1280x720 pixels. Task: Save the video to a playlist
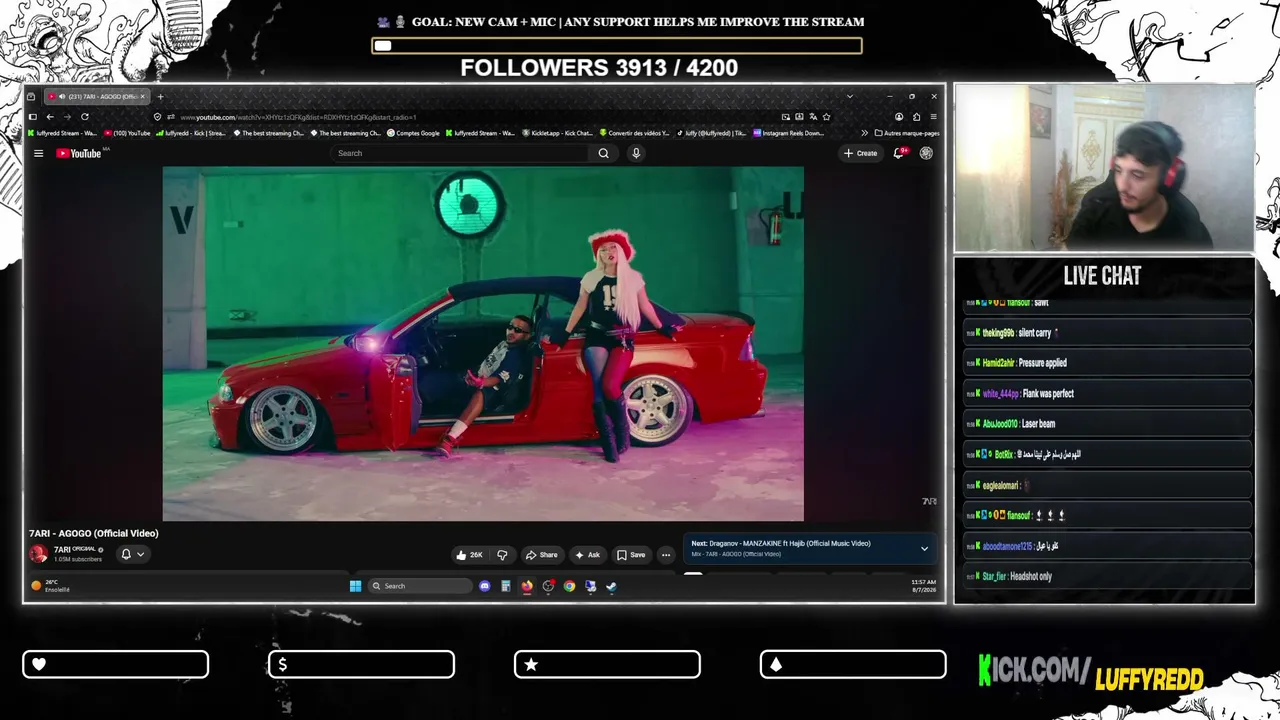632,555
